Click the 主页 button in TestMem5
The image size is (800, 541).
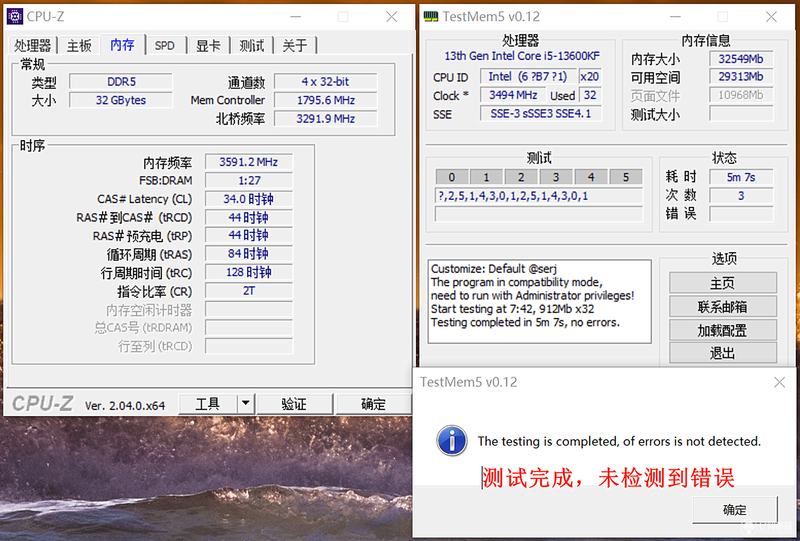722,283
